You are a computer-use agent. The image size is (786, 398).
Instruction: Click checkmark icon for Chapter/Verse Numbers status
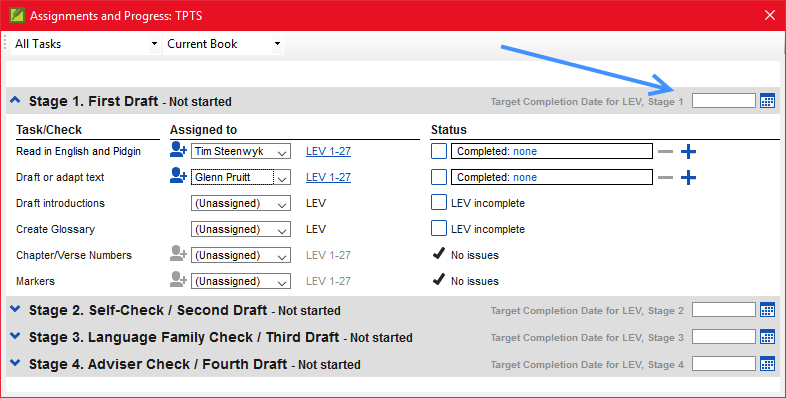439,254
